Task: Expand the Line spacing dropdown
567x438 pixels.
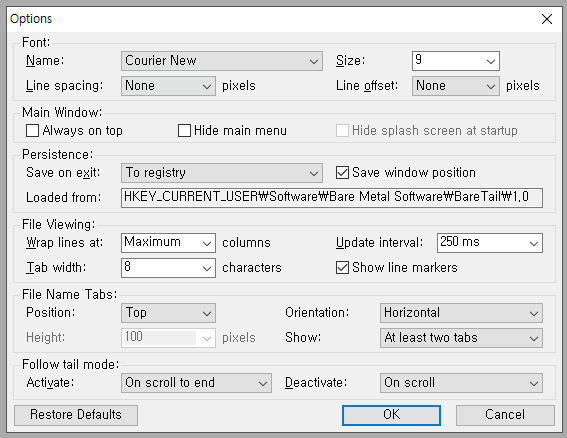Action: tap(168, 86)
